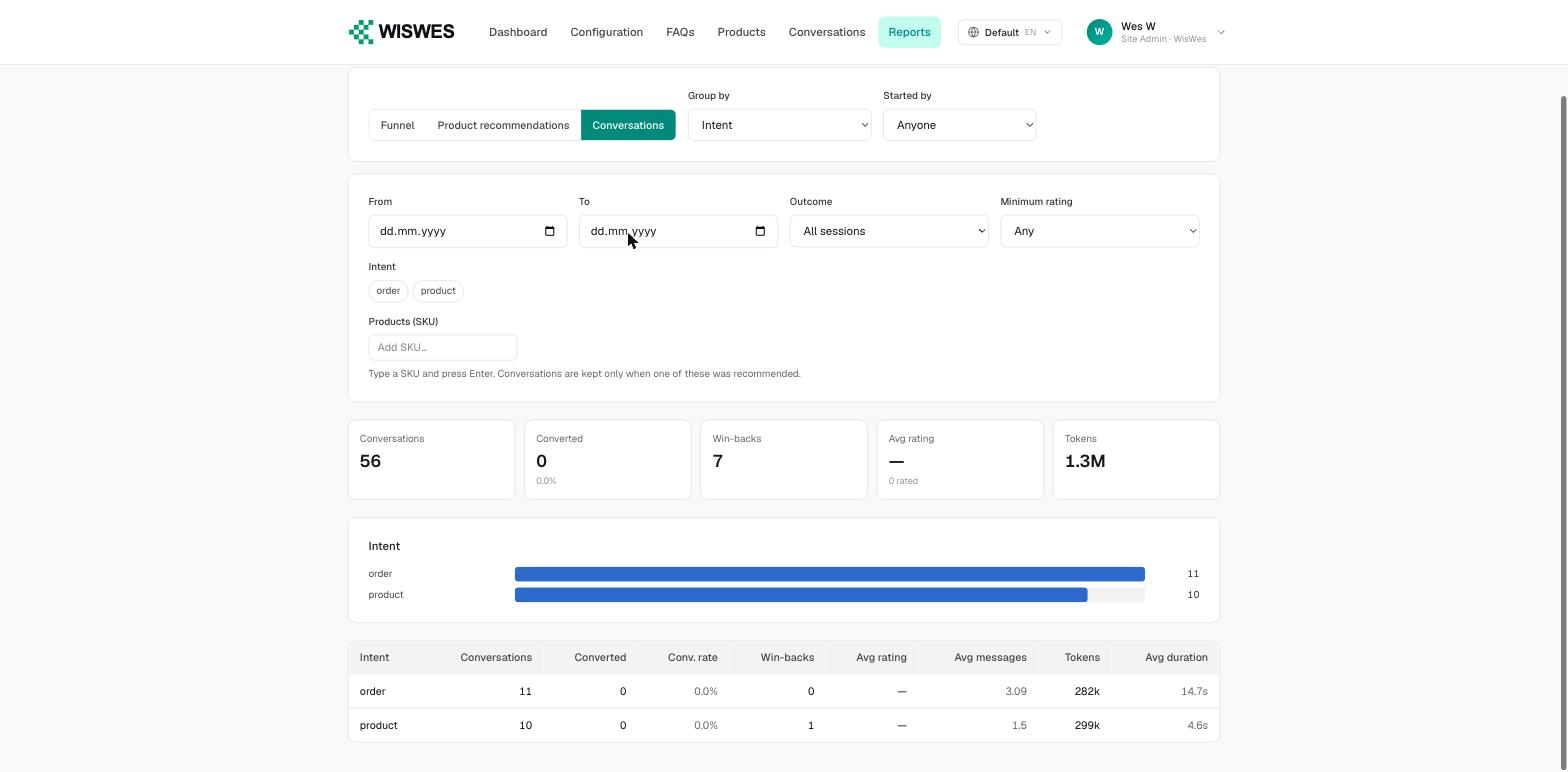Click the Converted stat card
The image size is (1568, 772).
click(x=608, y=460)
